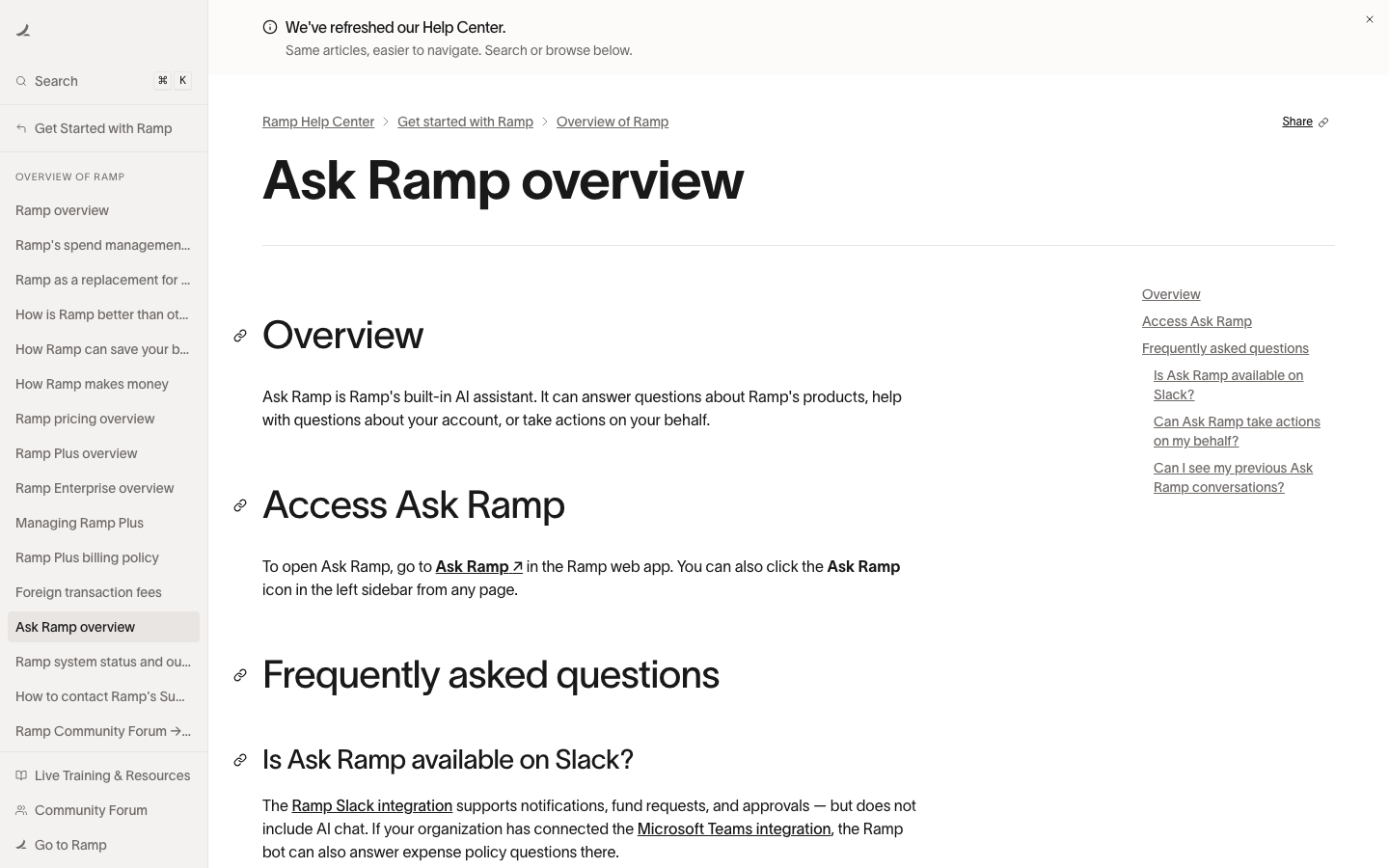Screen dimensions: 1389x868
Task: Go back to Get Started with Ramp
Action: [103, 128]
